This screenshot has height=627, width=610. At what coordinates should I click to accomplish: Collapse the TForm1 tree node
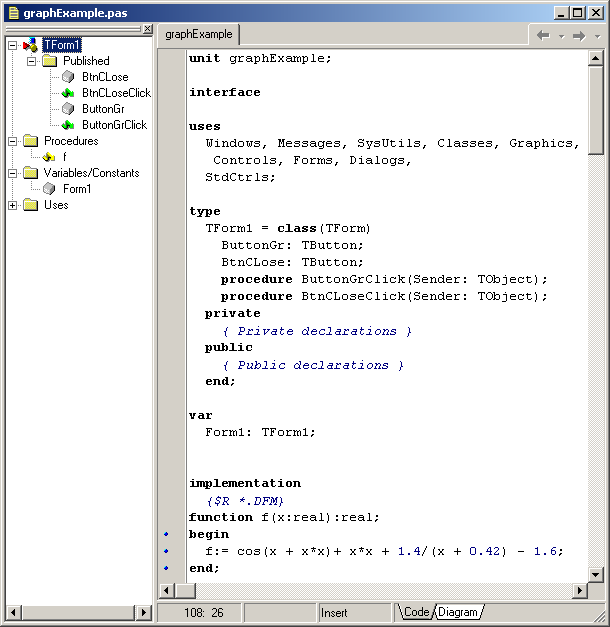click(13, 45)
